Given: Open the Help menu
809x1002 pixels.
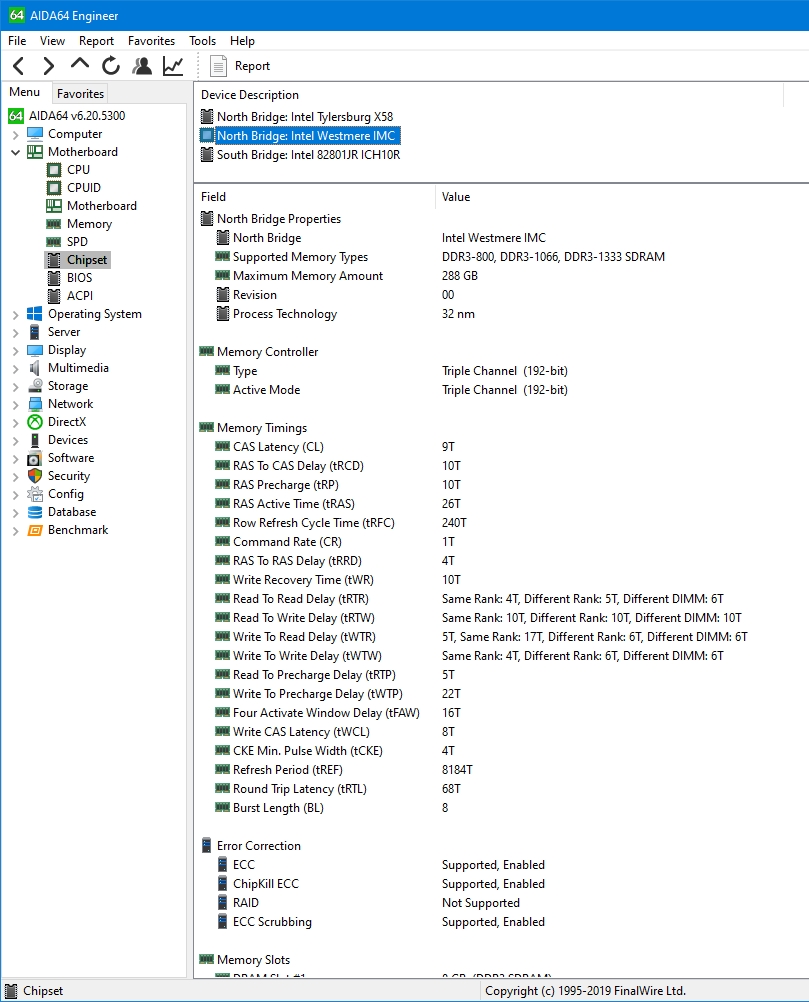Looking at the screenshot, I should 242,41.
